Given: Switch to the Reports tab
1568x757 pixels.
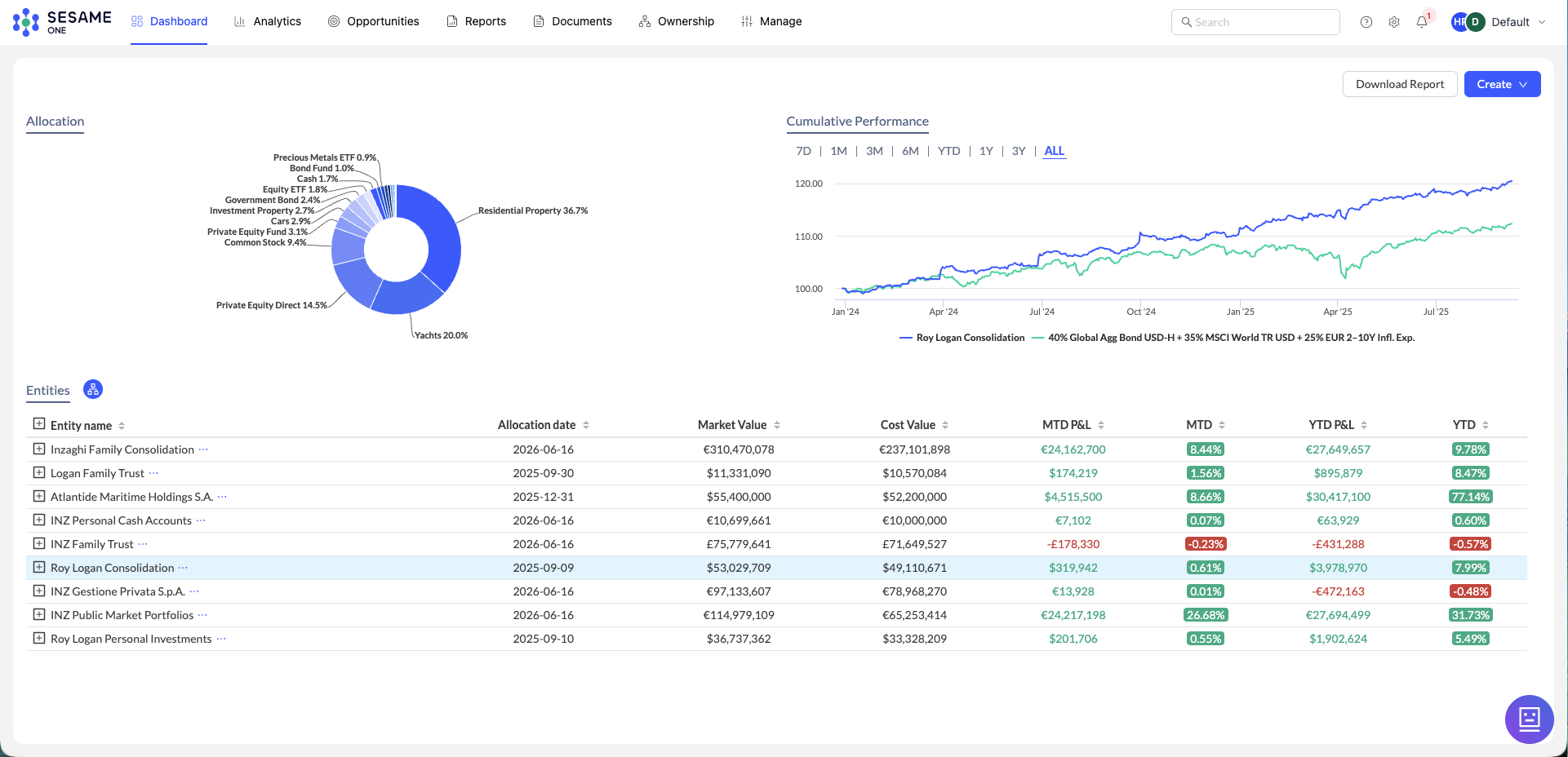Looking at the screenshot, I should 477,21.
